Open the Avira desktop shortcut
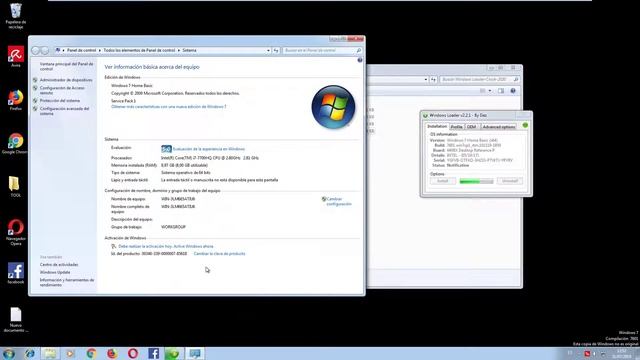Image resolution: width=640 pixels, height=360 pixels. [x=16, y=56]
